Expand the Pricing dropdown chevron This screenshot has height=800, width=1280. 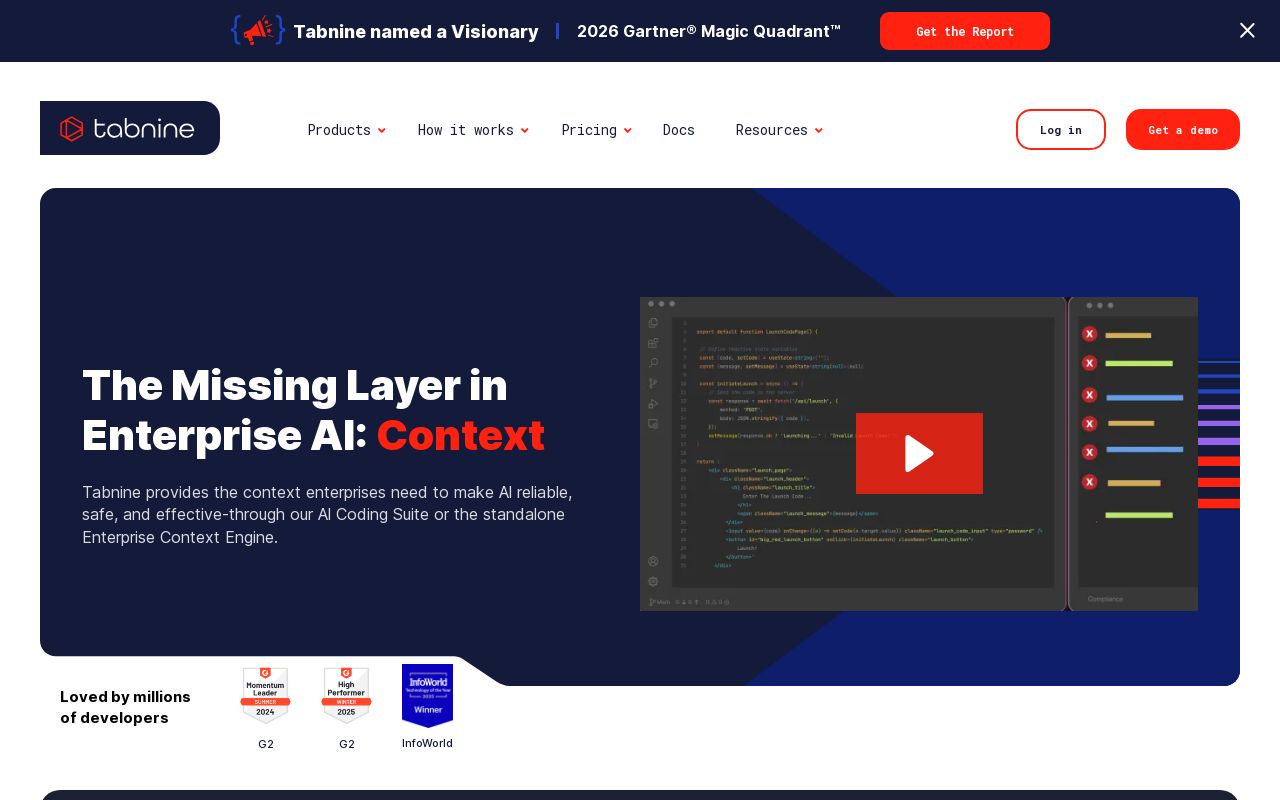click(628, 130)
